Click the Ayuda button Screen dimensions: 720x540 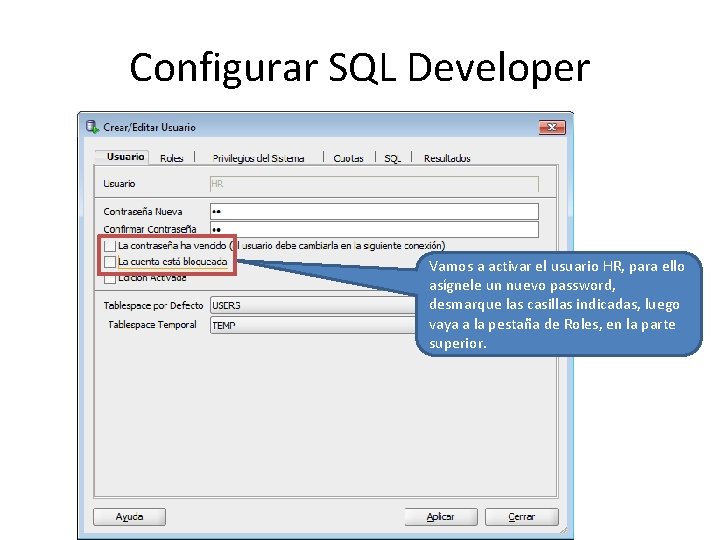[129, 517]
